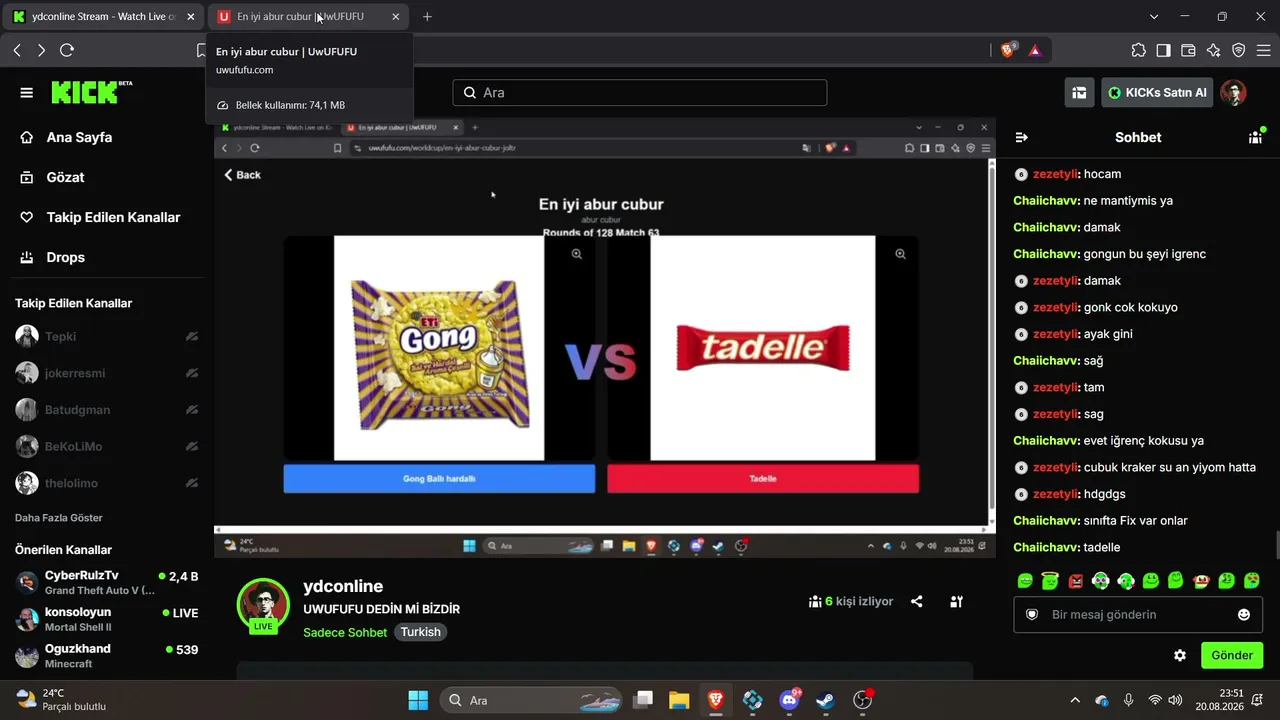This screenshot has width=1280, height=720.
Task: Open the Windows Start menu
Action: pos(418,700)
